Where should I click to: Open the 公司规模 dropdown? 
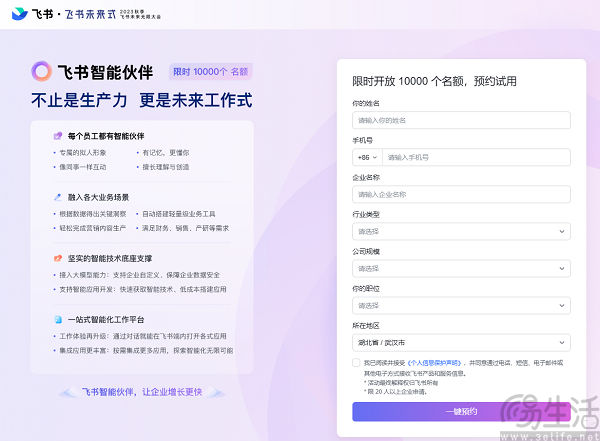pyautogui.click(x=461, y=268)
